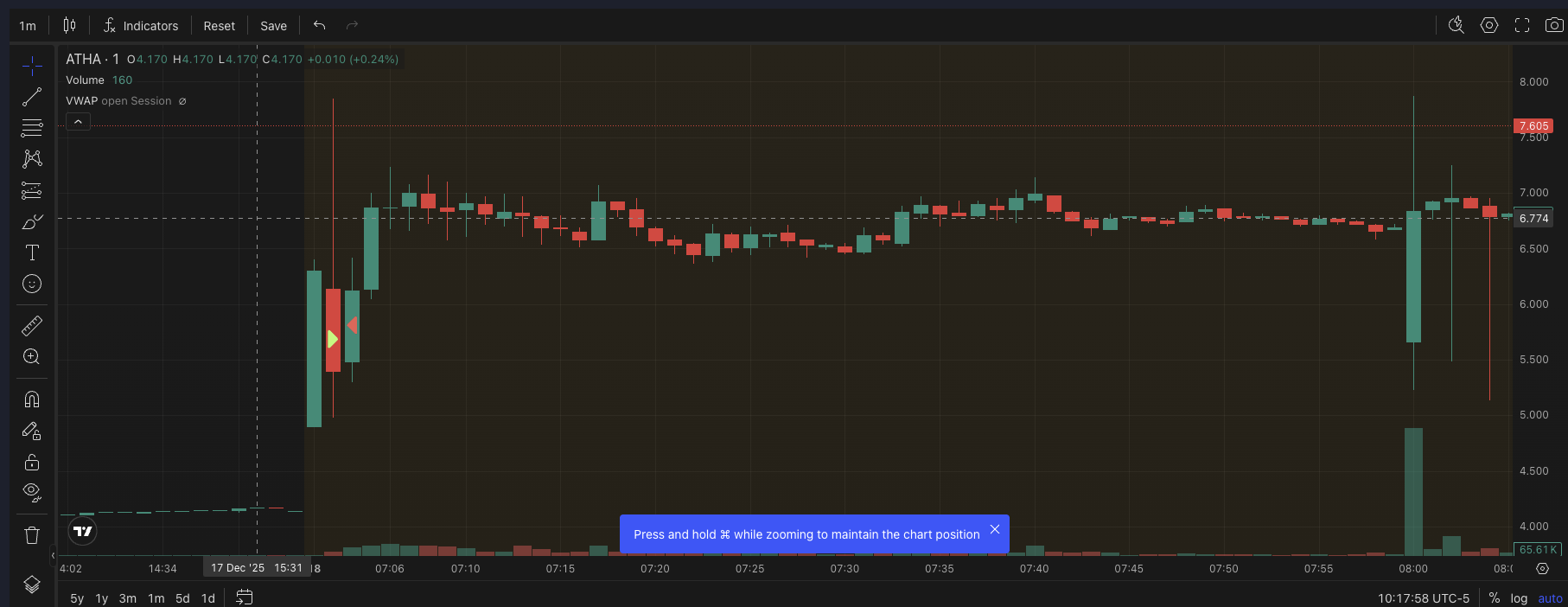Choose the brush drawing tool

(x=32, y=222)
